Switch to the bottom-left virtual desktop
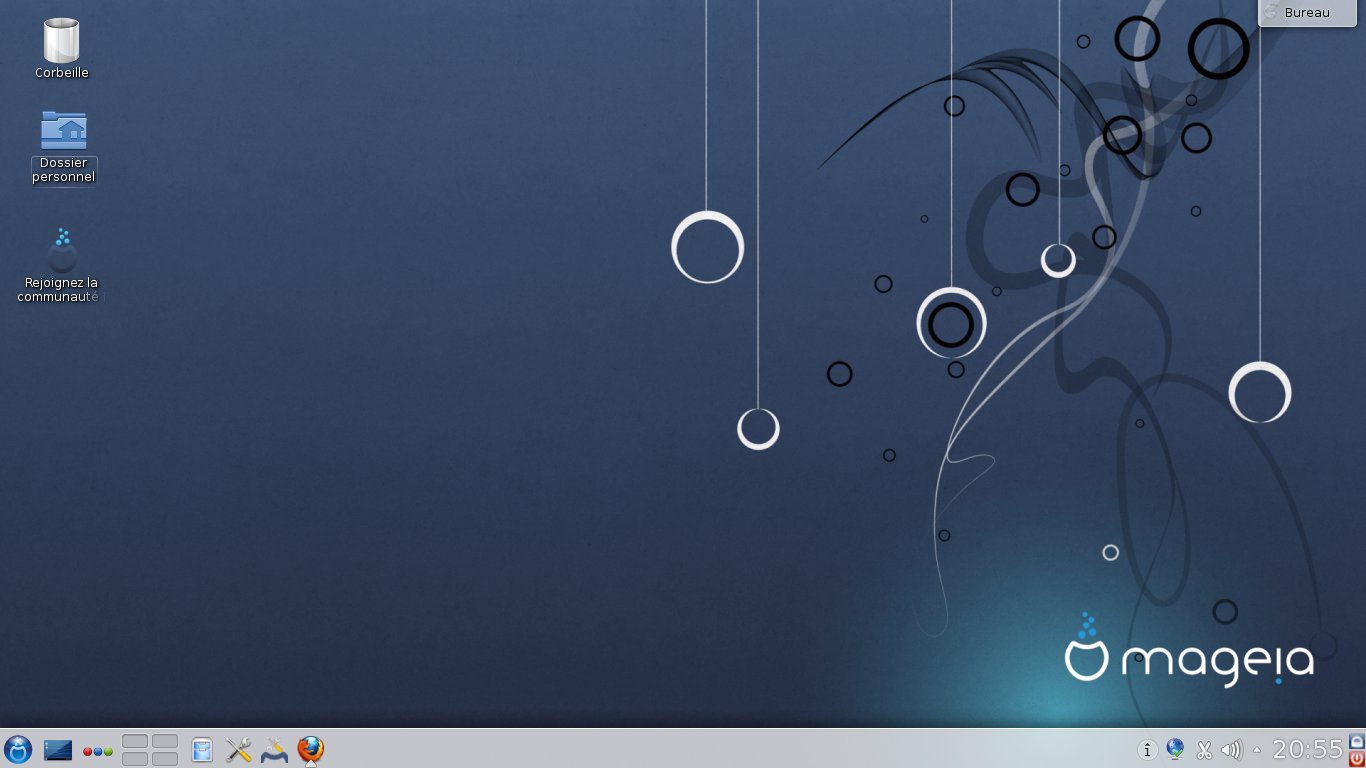This screenshot has width=1366, height=768. coord(135,759)
